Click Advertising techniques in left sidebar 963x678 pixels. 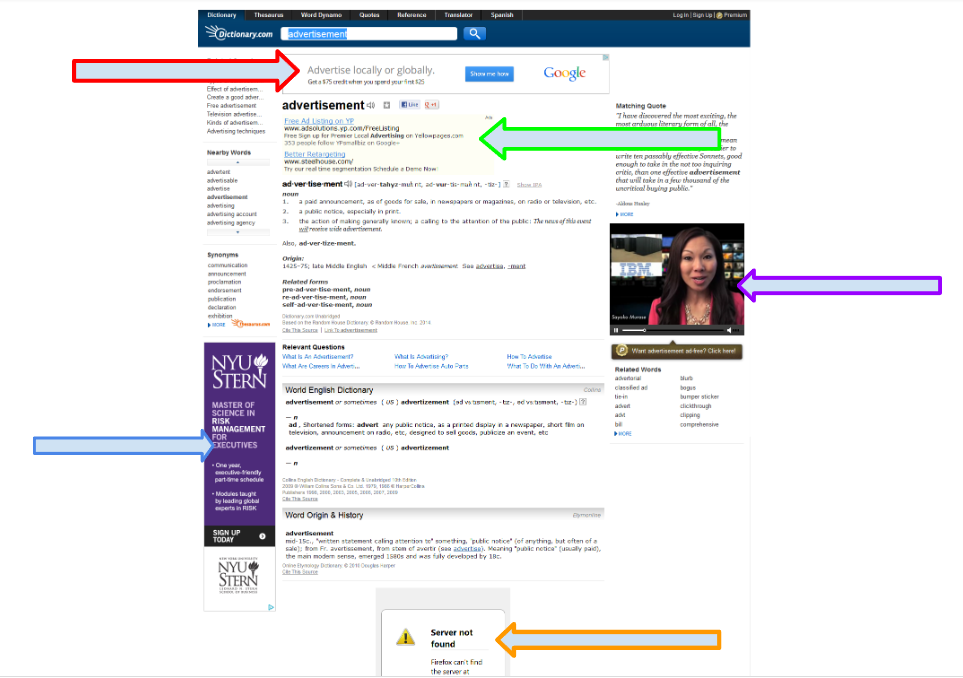(236, 131)
